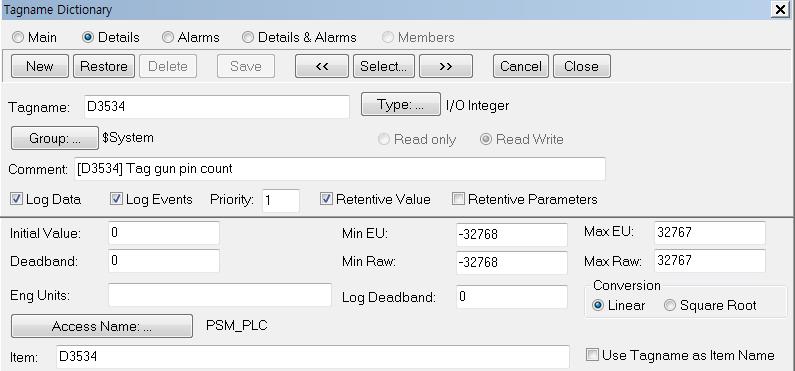Go to previous tag with << button
795x371 pixels.
(322, 66)
